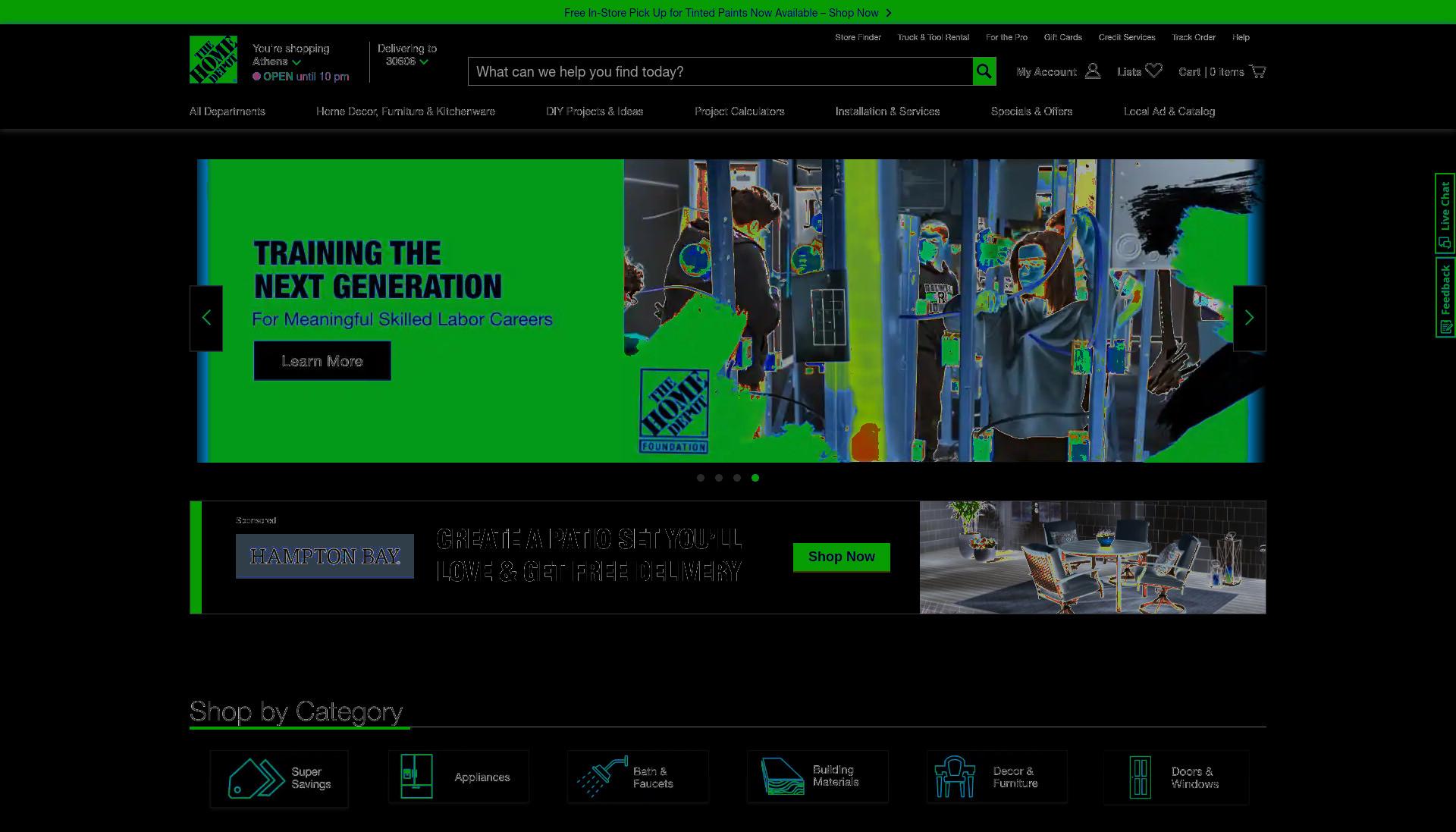Open the Project Calculators menu

pyautogui.click(x=739, y=111)
